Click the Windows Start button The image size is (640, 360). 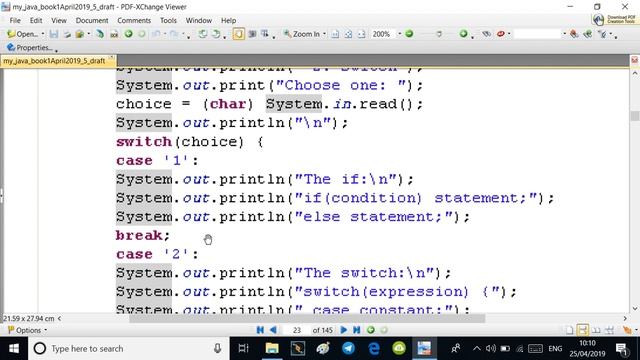[14, 349]
